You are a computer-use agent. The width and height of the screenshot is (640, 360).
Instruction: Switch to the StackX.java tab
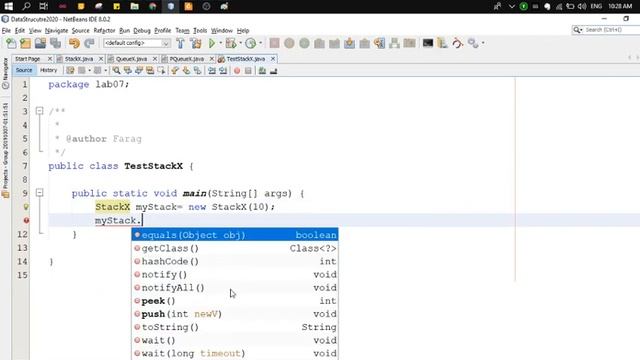79,59
